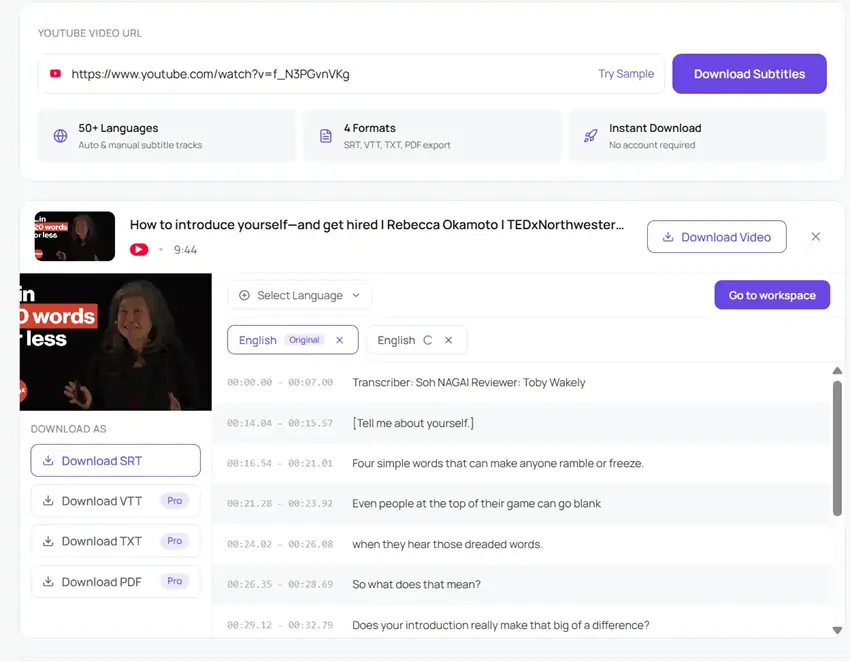Viewport: 850px width, 661px height.
Task: Remove the English Original subtitle tab
Action: tap(340, 340)
